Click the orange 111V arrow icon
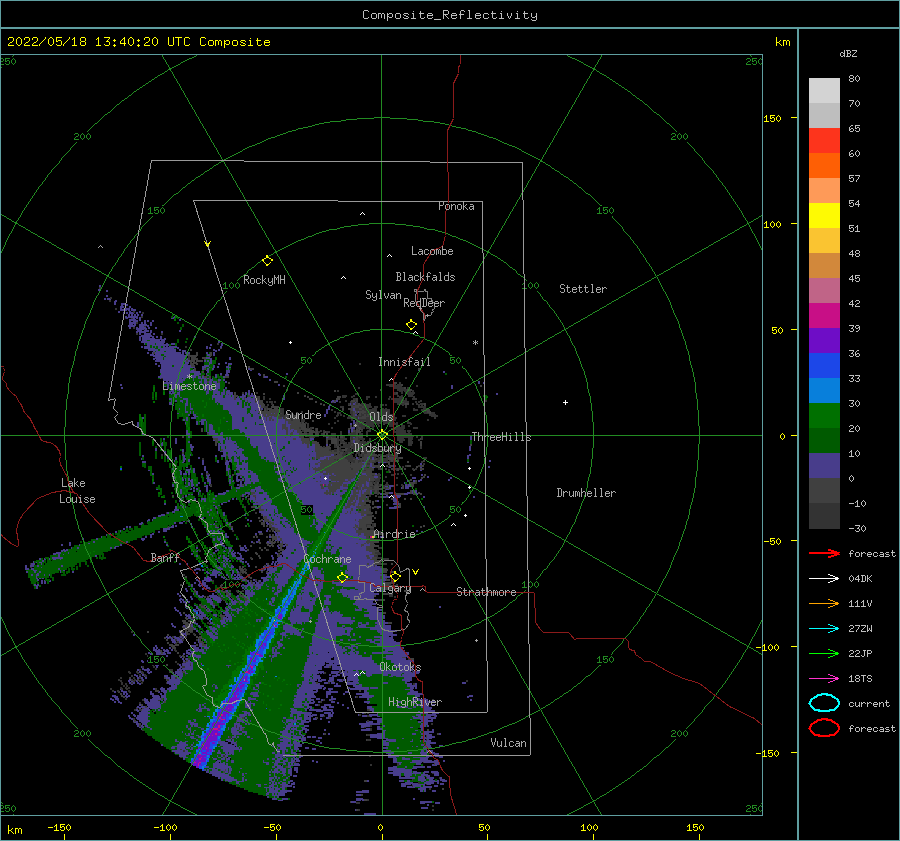Viewport: 900px width, 841px height. click(824, 603)
